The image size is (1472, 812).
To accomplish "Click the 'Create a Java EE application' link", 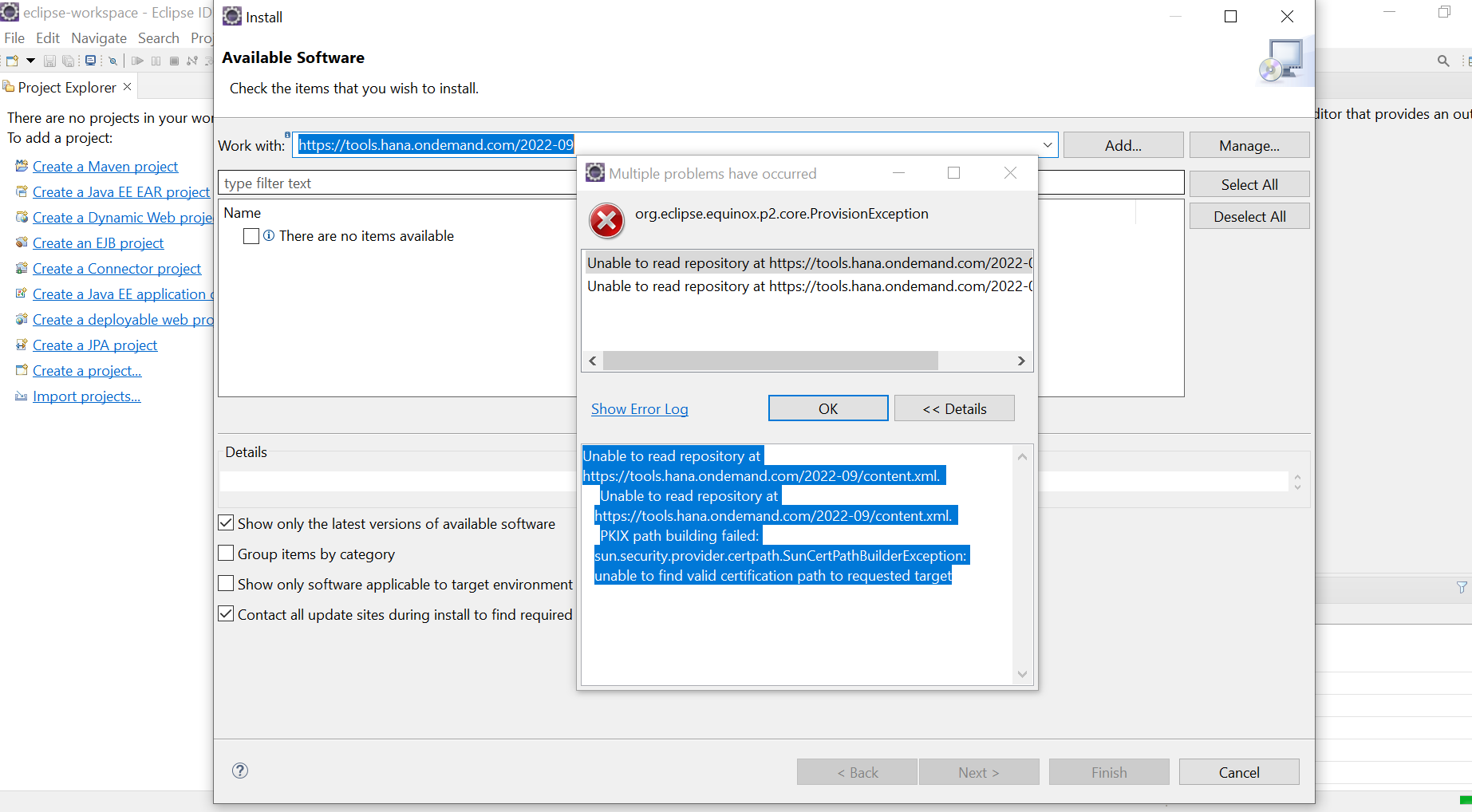I will tap(123, 294).
